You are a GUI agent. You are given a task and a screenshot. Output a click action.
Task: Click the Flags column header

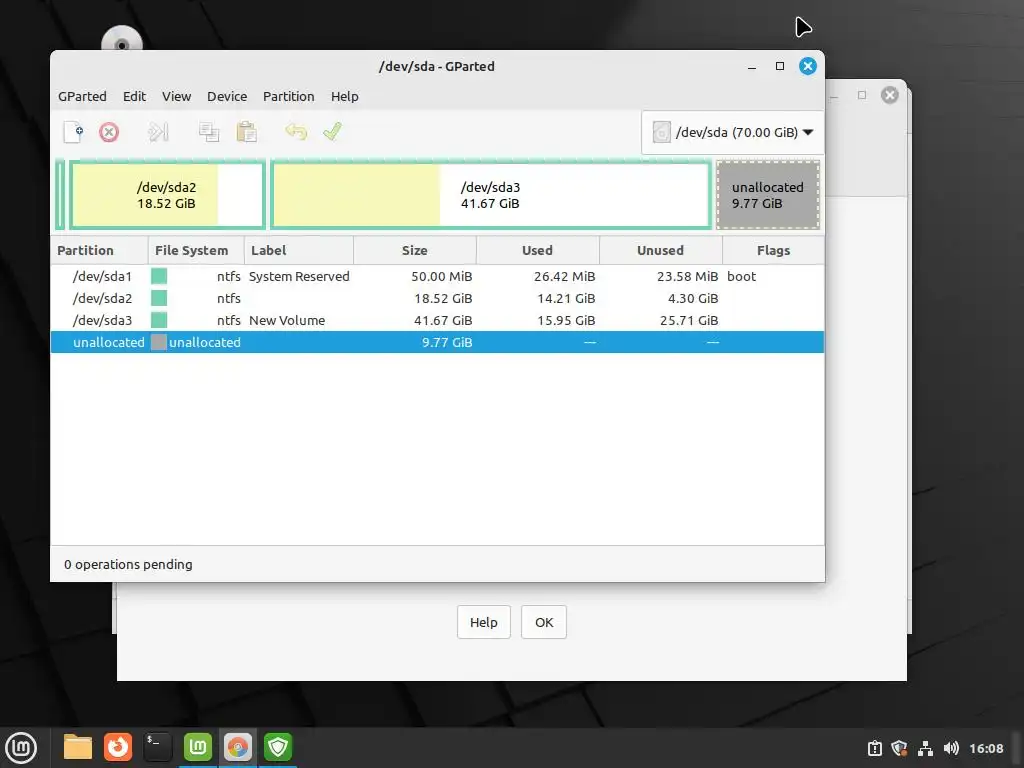(774, 251)
